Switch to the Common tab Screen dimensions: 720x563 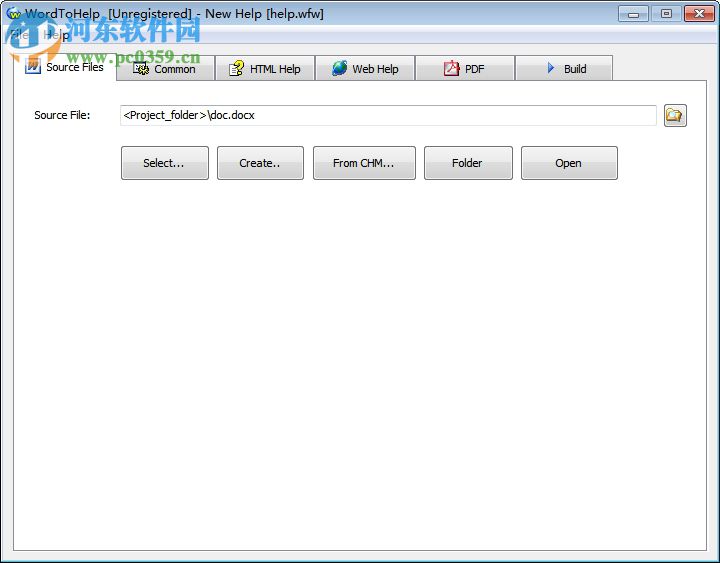pyautogui.click(x=165, y=69)
